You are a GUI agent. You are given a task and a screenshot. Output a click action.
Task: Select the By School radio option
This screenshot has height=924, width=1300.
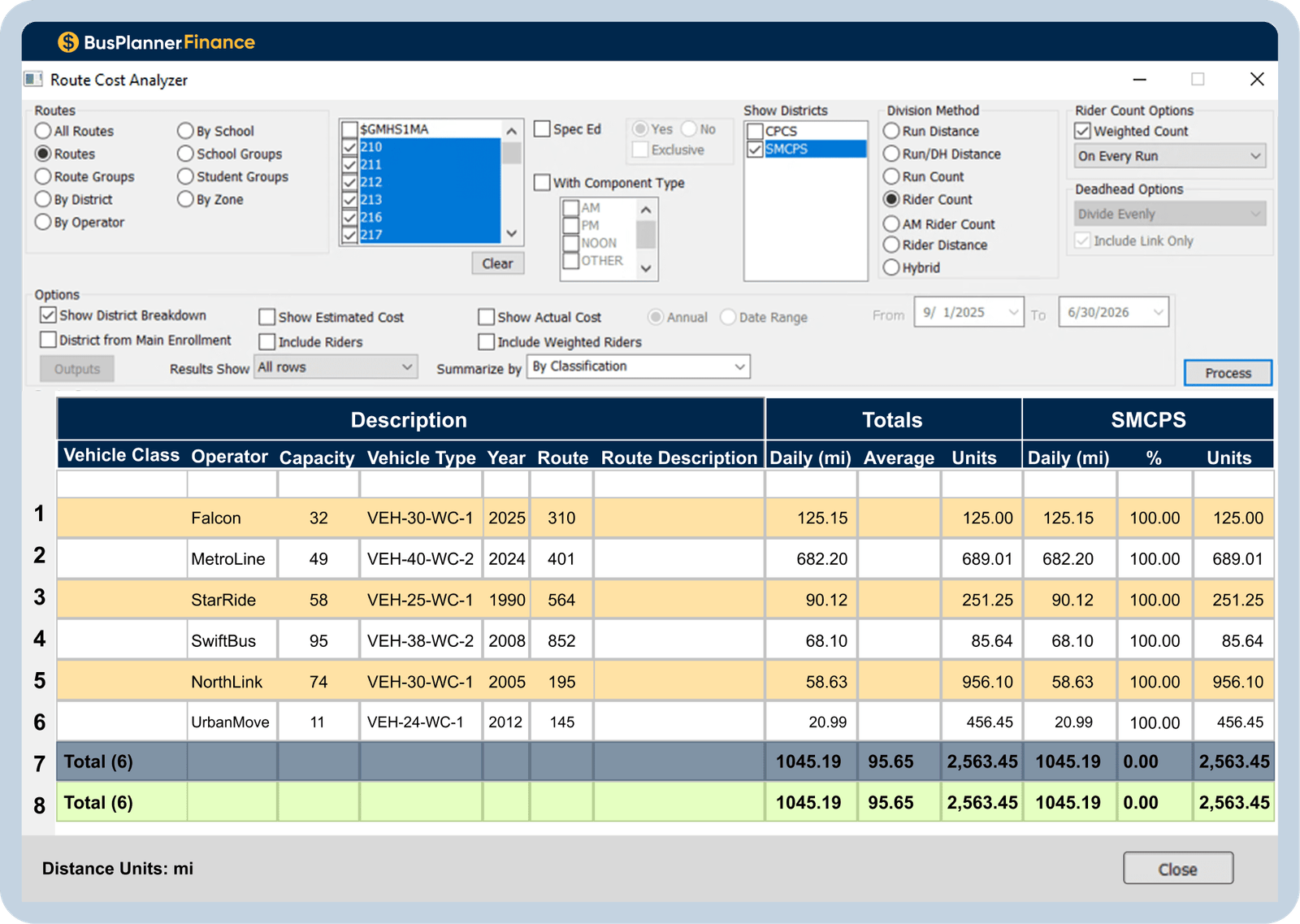pyautogui.click(x=185, y=131)
